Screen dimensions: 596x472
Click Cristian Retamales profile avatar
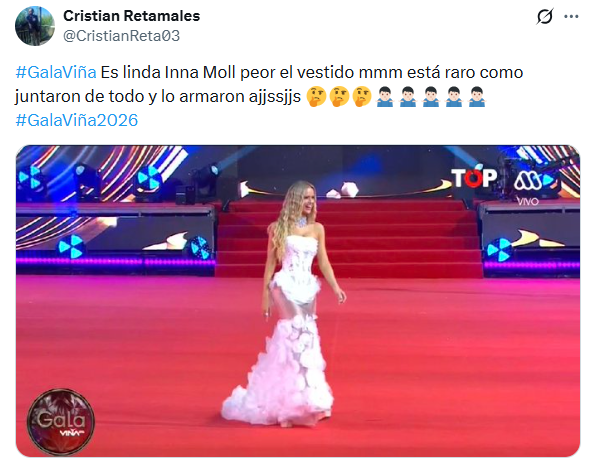(35, 26)
